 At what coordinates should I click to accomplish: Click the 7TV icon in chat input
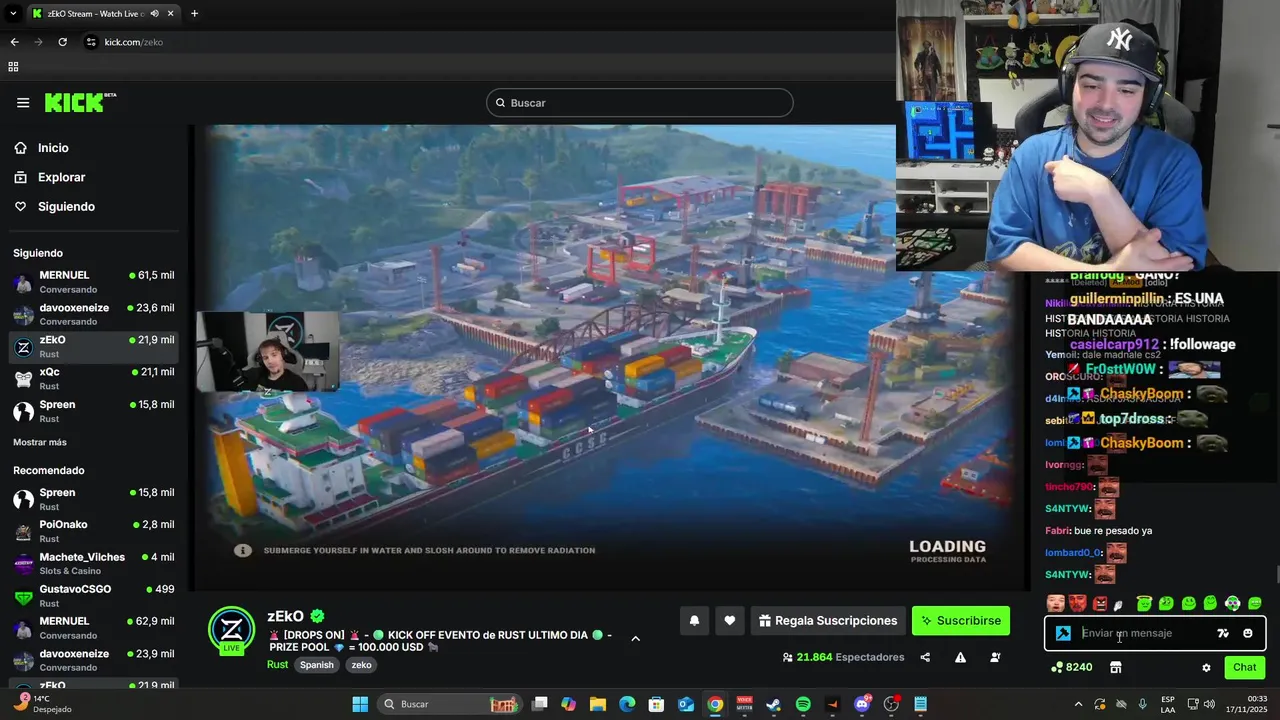pos(1223,633)
